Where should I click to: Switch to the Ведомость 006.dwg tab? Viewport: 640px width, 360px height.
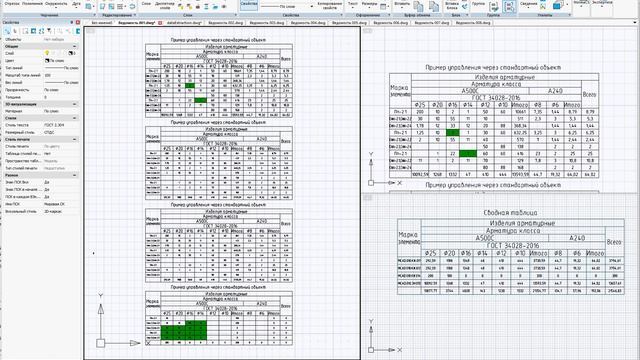coord(390,23)
